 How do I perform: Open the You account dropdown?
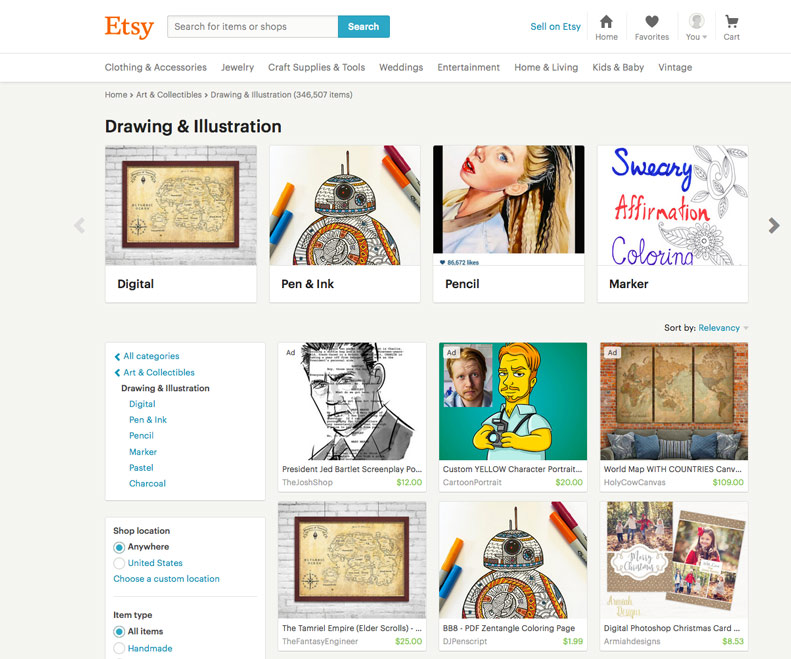tap(697, 28)
